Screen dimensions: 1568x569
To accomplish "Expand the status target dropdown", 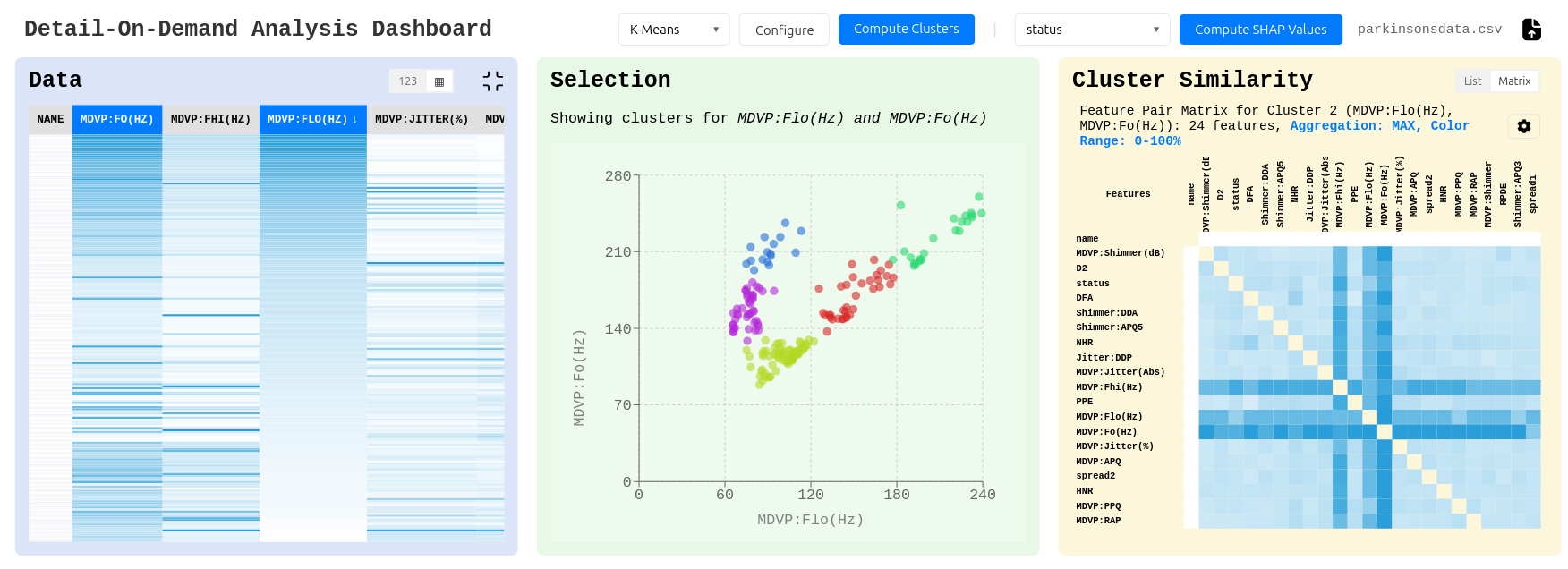I will click(1091, 30).
